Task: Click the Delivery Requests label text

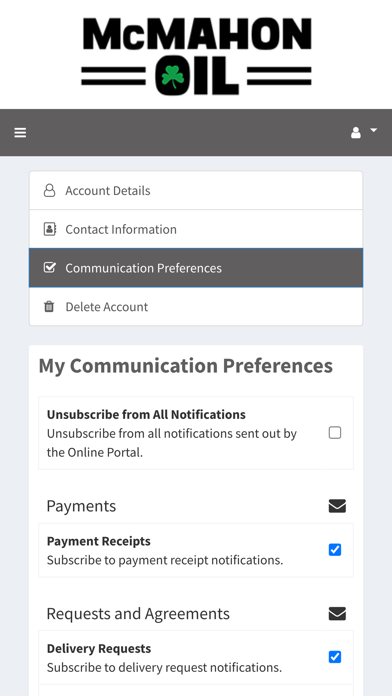Action: click(x=99, y=649)
